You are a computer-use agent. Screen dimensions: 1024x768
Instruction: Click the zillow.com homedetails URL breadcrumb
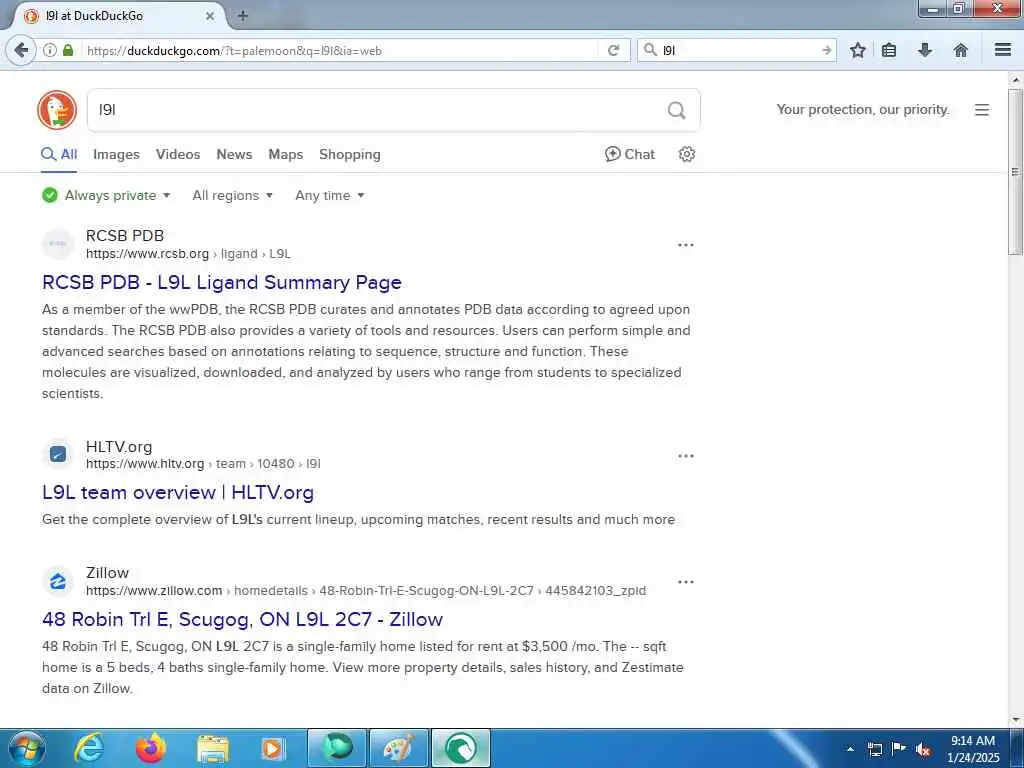click(x=366, y=590)
